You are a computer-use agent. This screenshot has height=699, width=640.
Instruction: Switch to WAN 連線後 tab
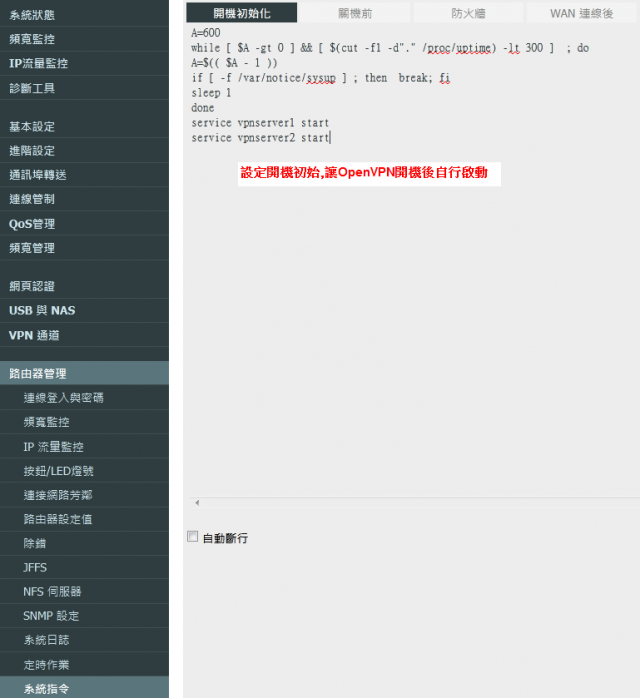click(x=582, y=13)
